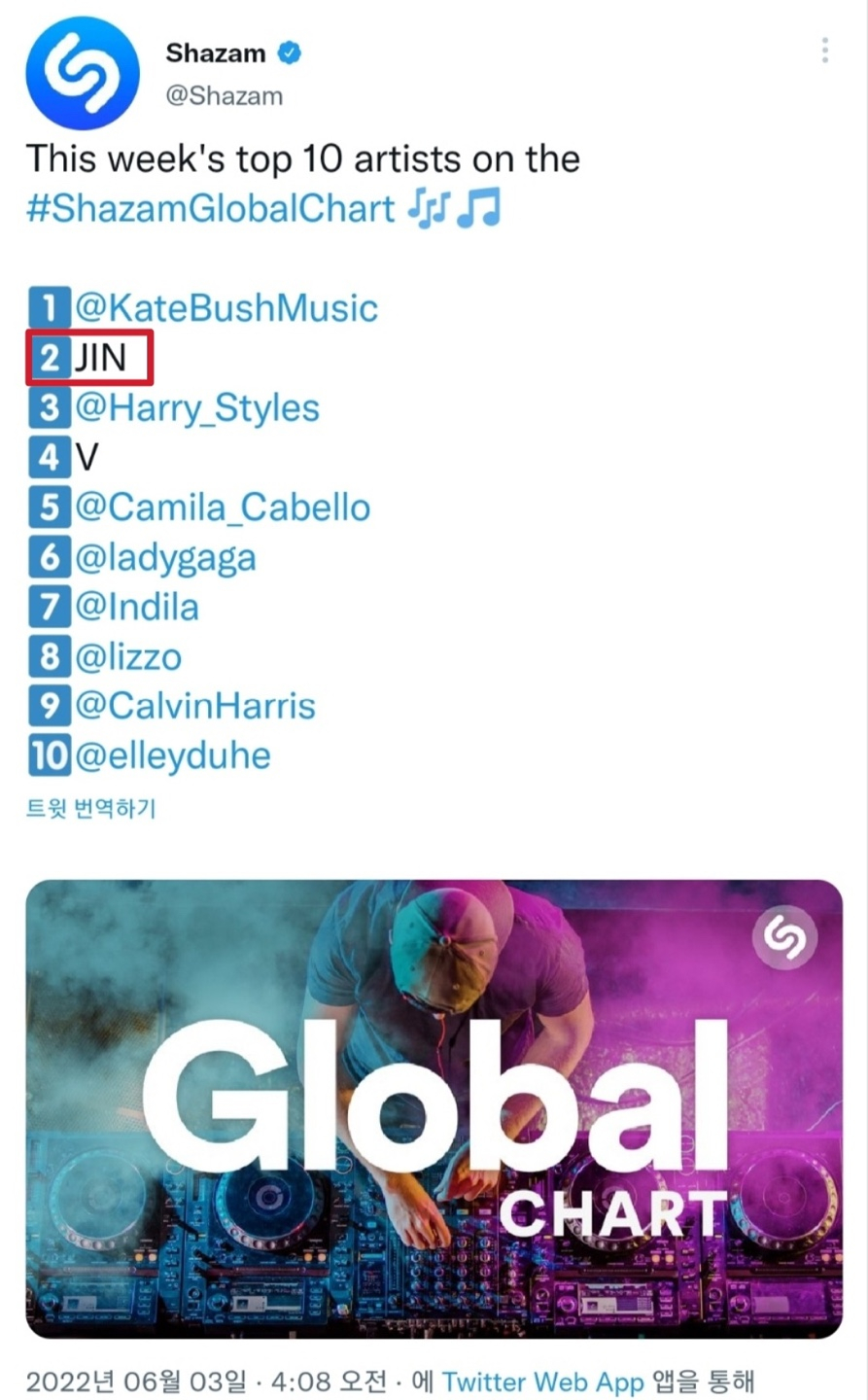Open the @Indila mention link

(137, 607)
